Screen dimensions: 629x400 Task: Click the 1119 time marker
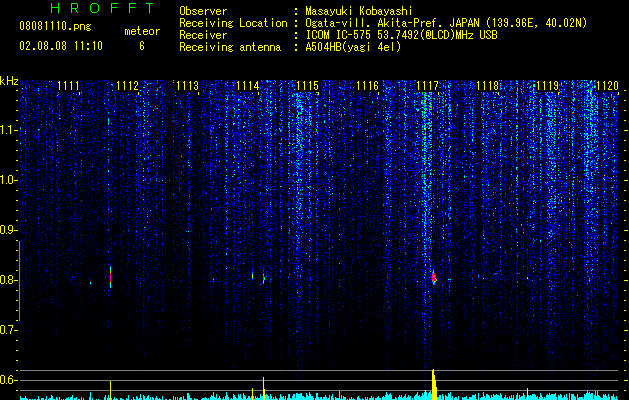coord(548,86)
